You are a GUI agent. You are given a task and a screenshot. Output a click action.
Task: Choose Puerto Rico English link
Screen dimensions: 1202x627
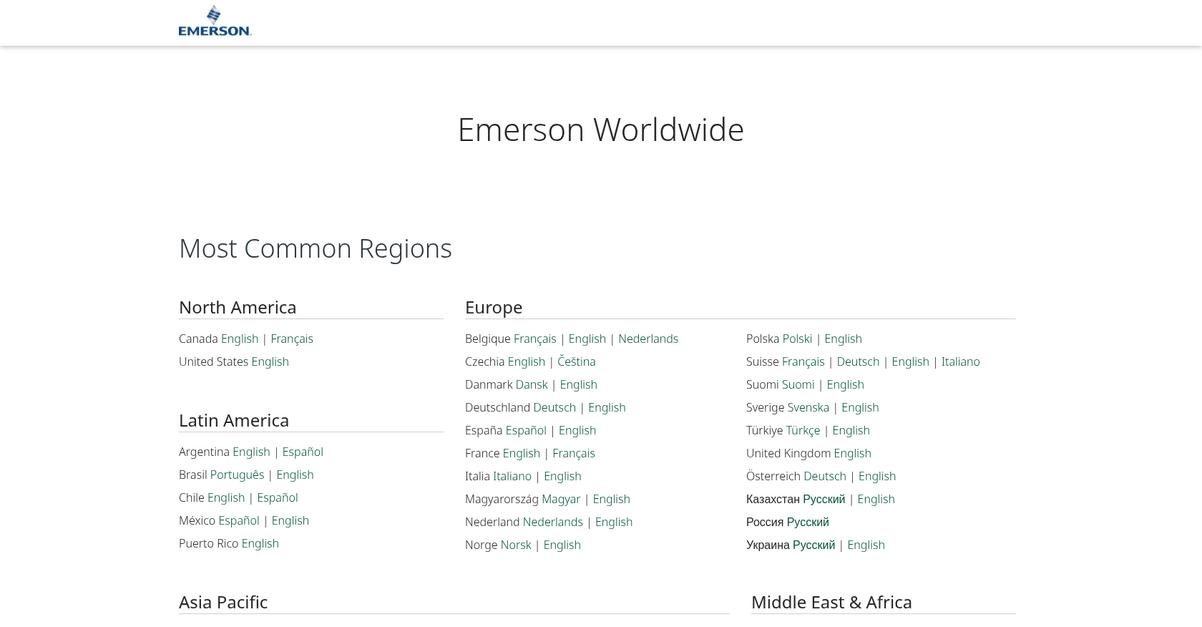260,544
